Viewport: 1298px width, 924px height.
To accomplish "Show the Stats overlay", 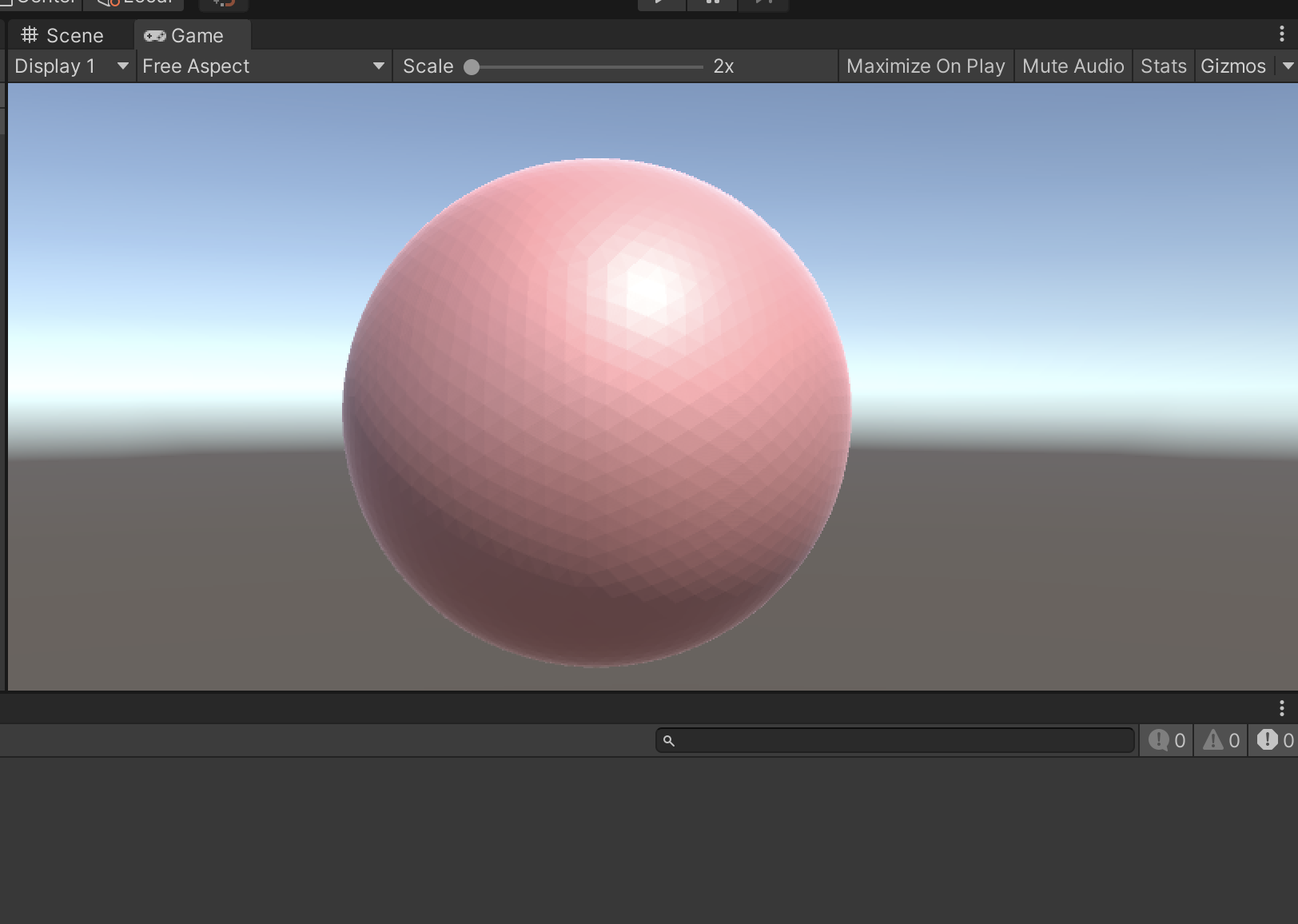I will coord(1163,66).
